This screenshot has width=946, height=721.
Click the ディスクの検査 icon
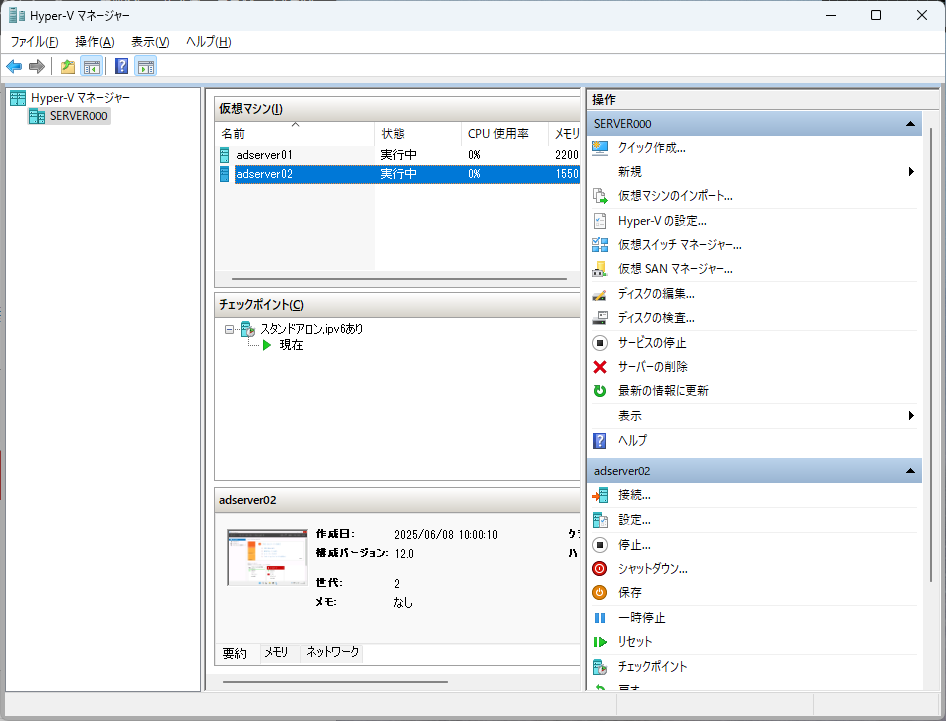600,318
